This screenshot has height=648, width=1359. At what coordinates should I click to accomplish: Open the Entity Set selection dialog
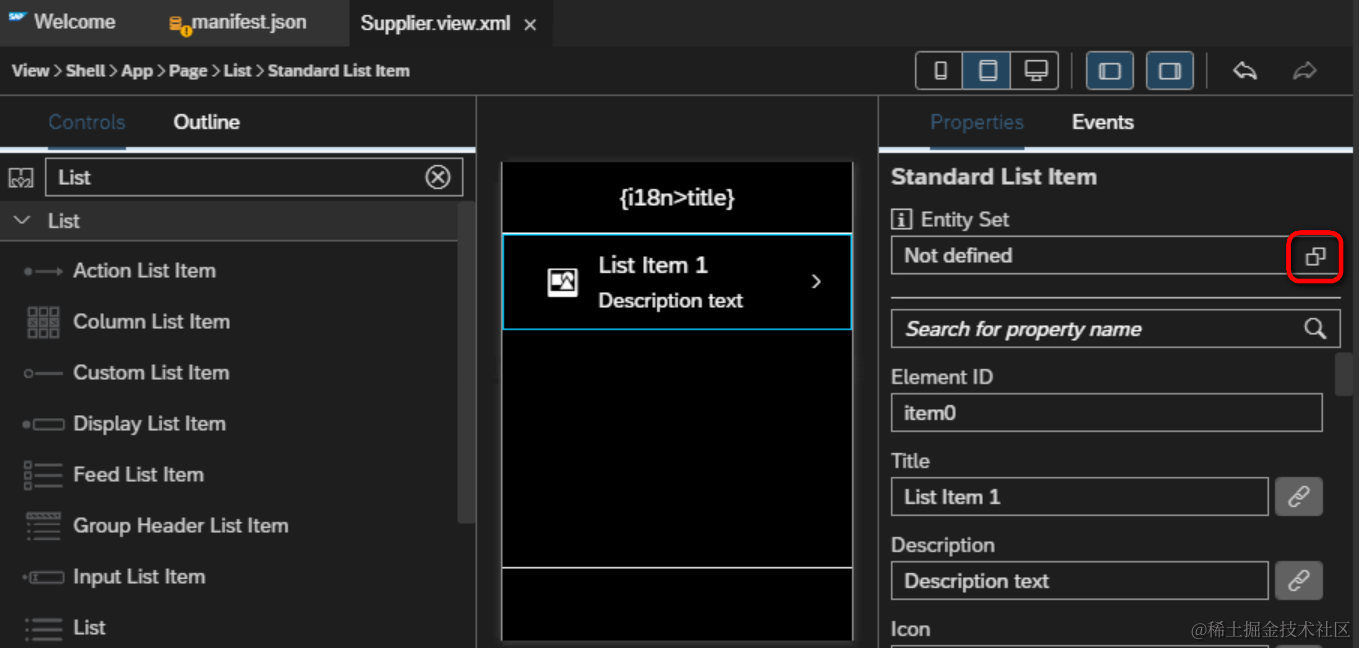pyautogui.click(x=1315, y=256)
